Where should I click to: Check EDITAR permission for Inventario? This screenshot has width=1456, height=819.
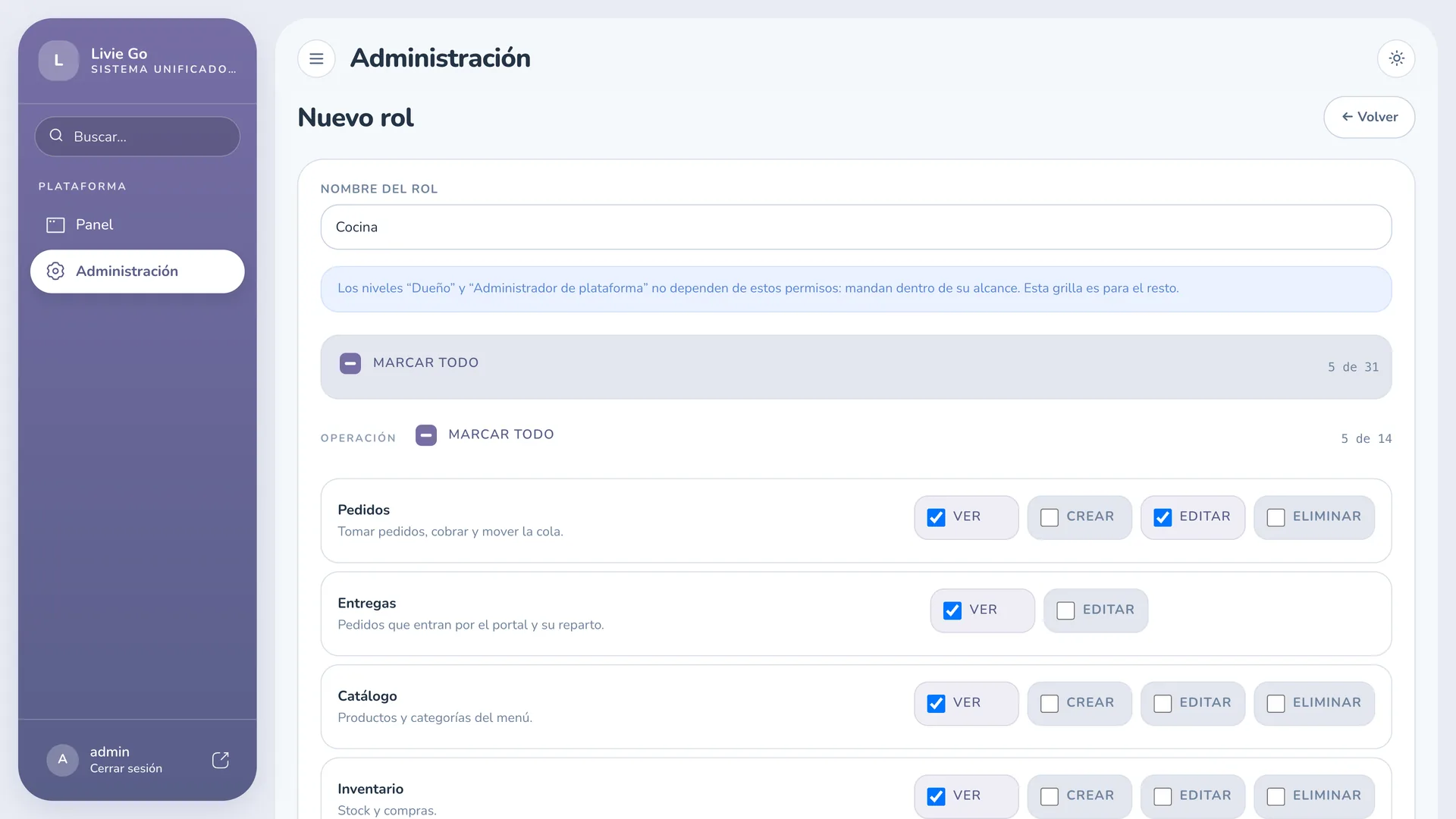1163,796
